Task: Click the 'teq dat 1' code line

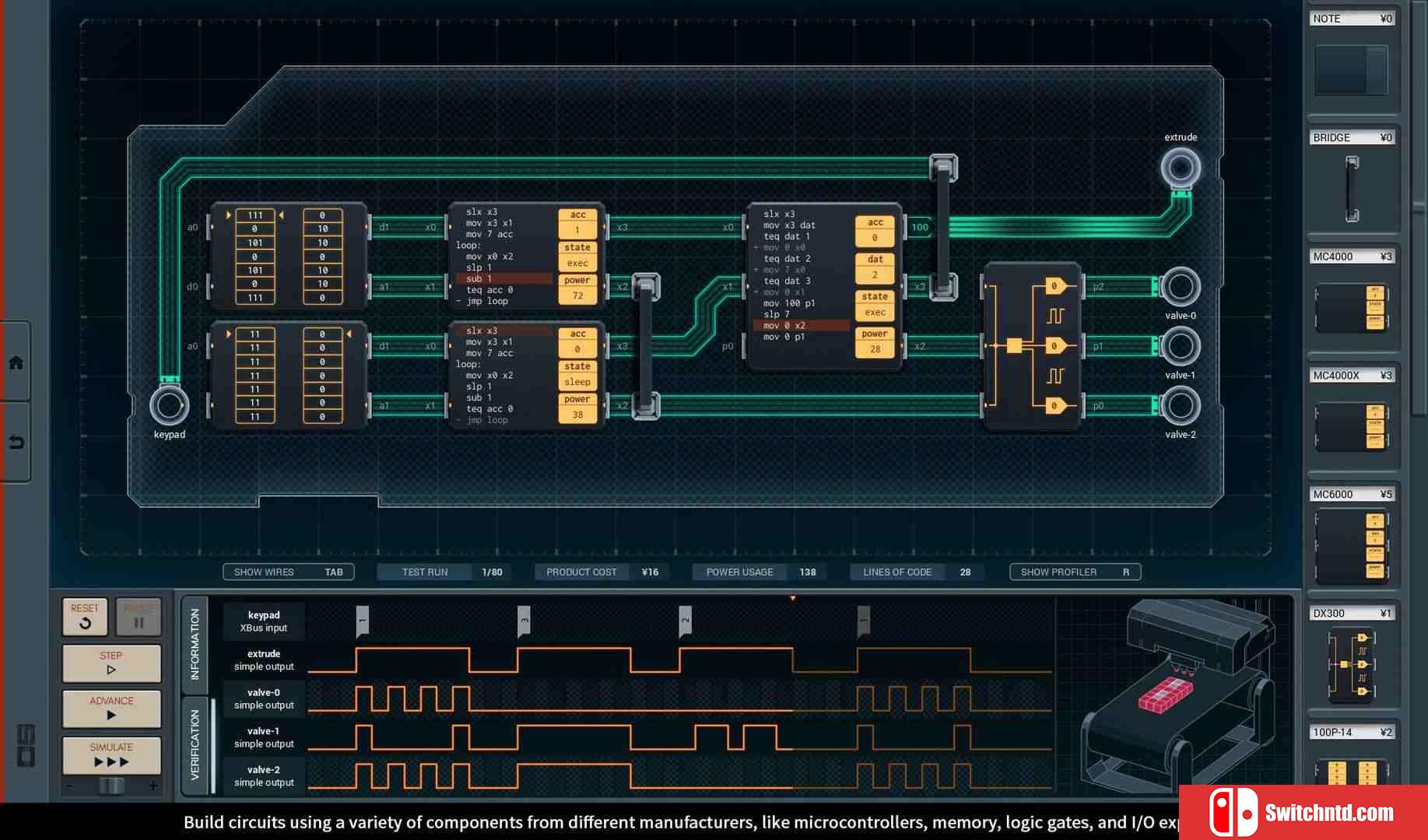Action: tap(787, 236)
